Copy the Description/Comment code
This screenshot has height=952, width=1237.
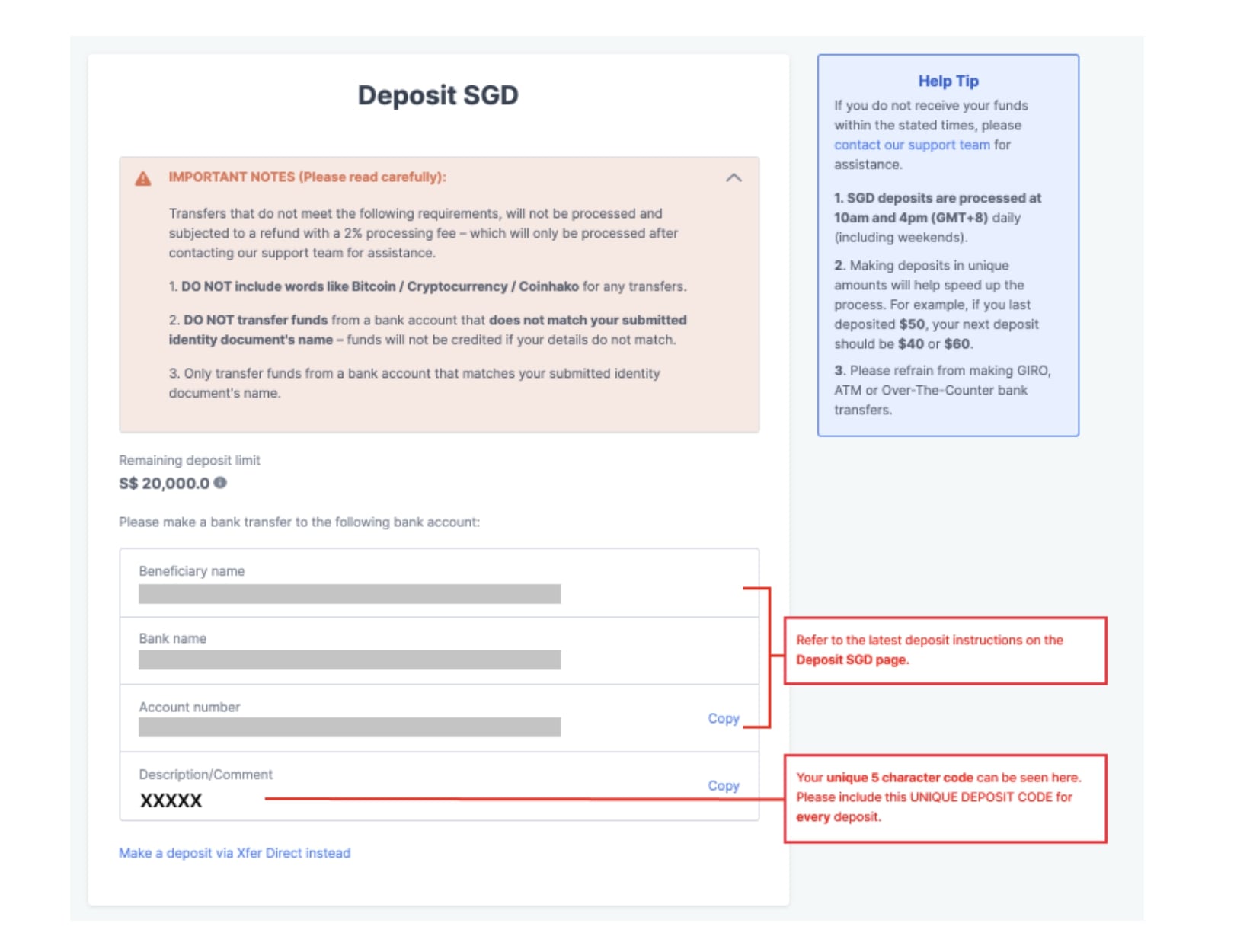[724, 785]
